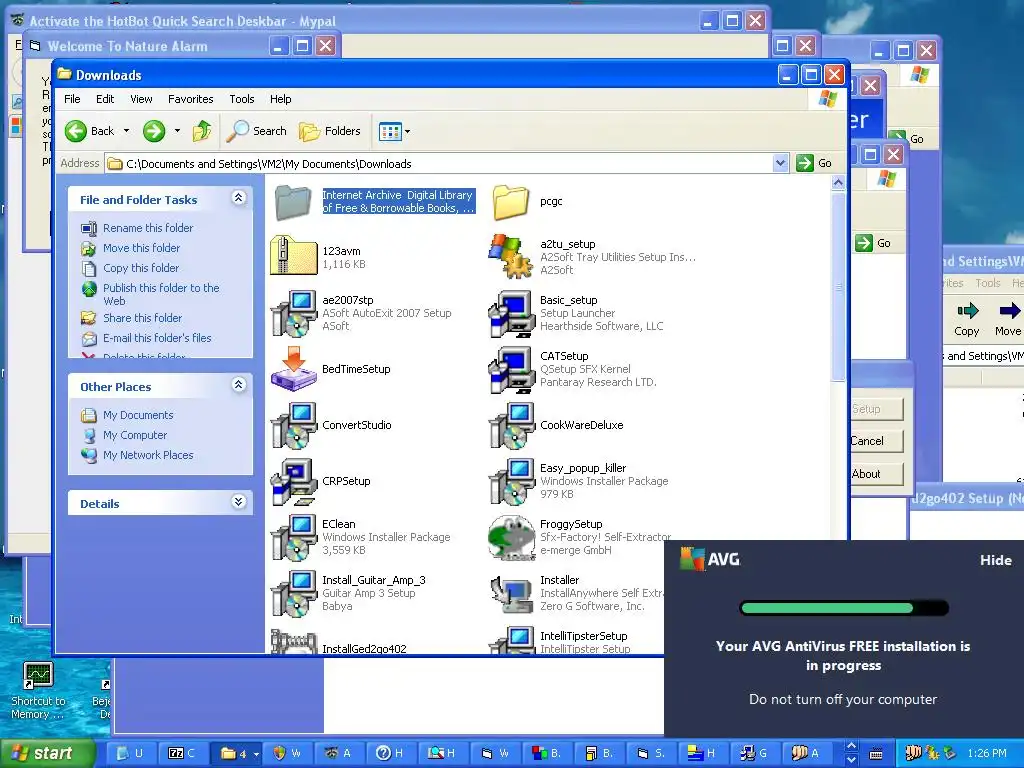
Task: Select the BedTimeSetup icon
Action: [293, 369]
